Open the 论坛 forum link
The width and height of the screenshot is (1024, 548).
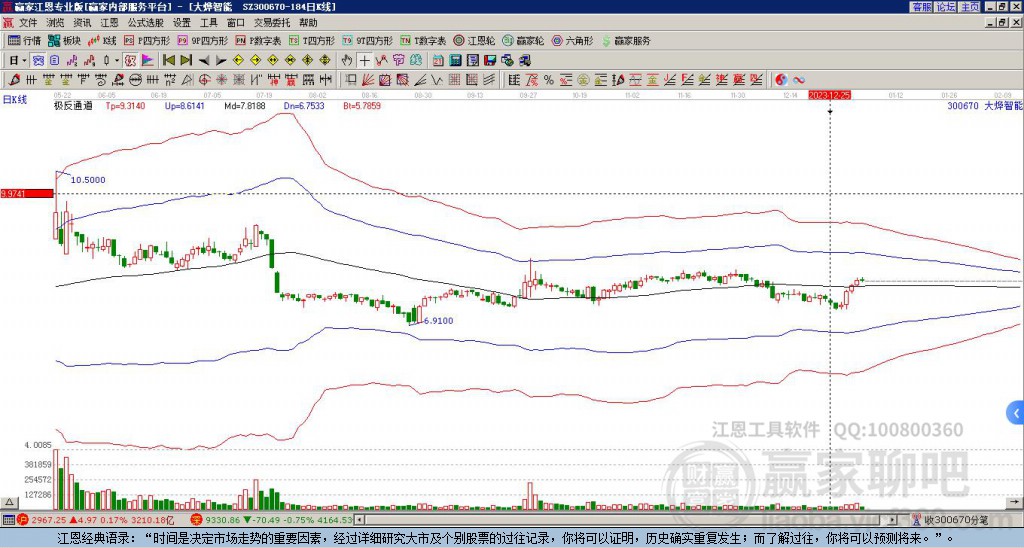[x=945, y=7]
